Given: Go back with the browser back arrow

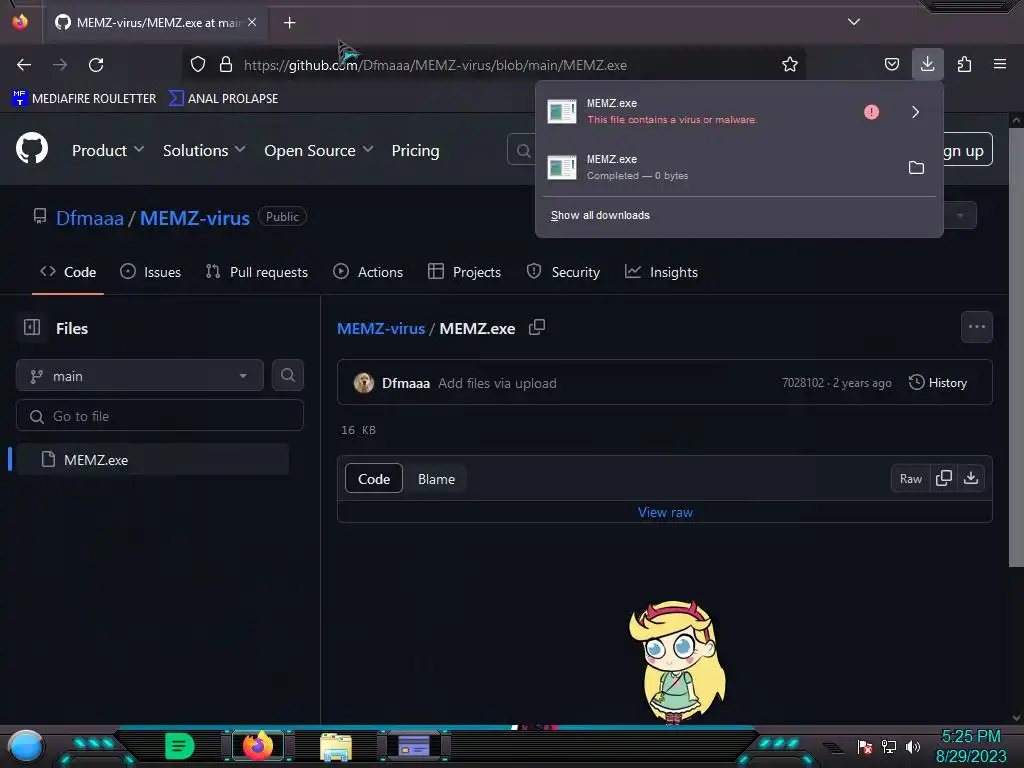Looking at the screenshot, I should [x=24, y=65].
